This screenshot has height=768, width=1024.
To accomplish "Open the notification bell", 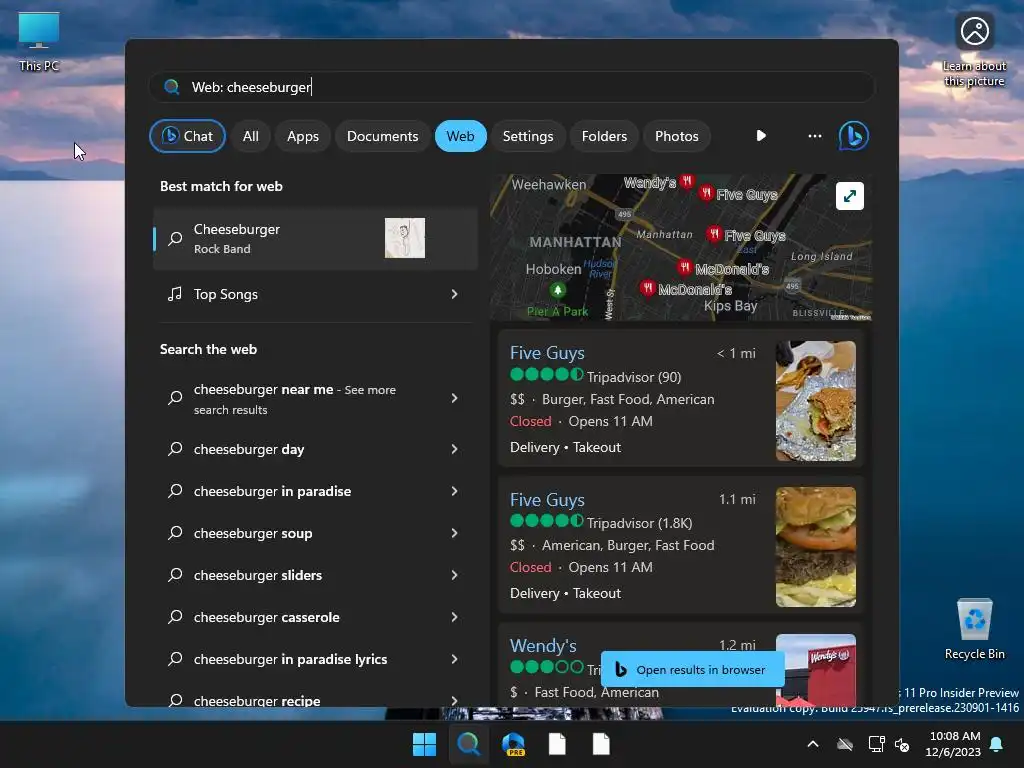I will pos(996,744).
